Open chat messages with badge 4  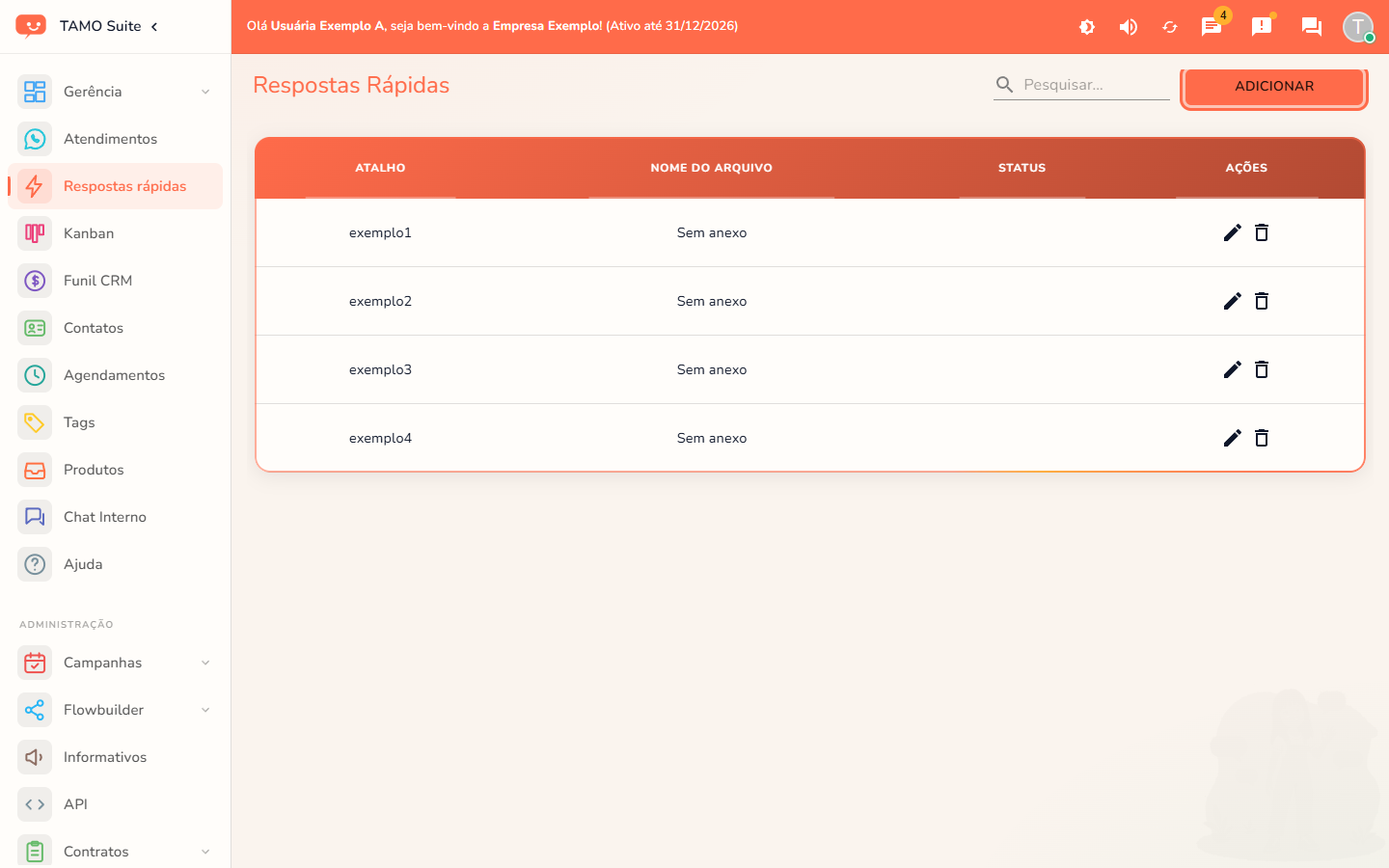click(1212, 26)
